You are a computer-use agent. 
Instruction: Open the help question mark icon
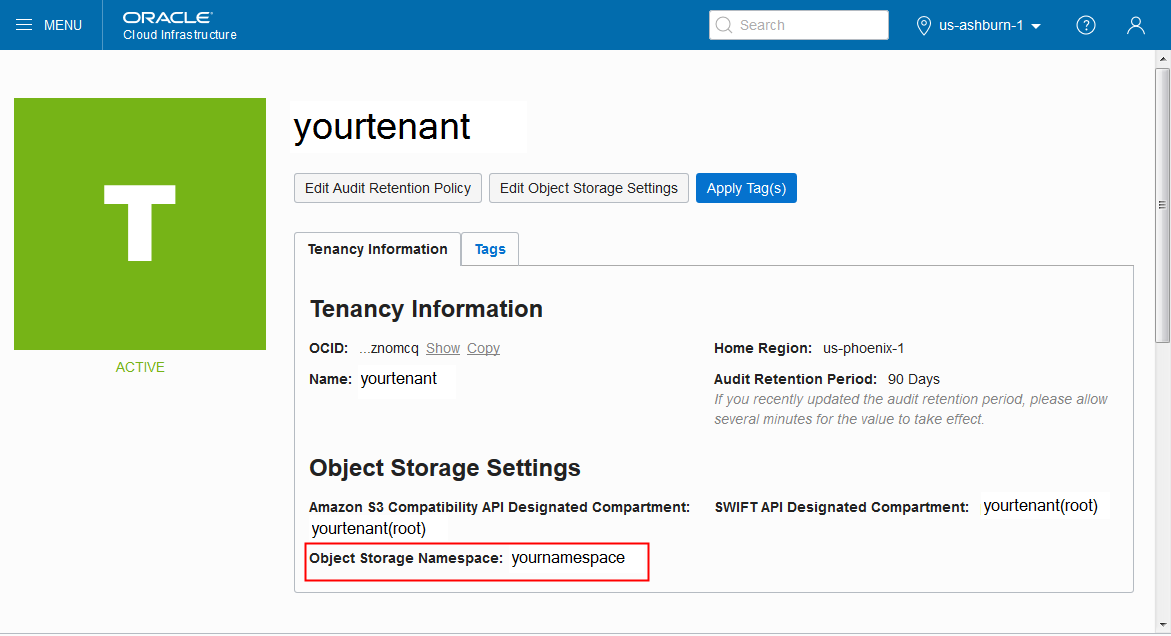pos(1086,25)
